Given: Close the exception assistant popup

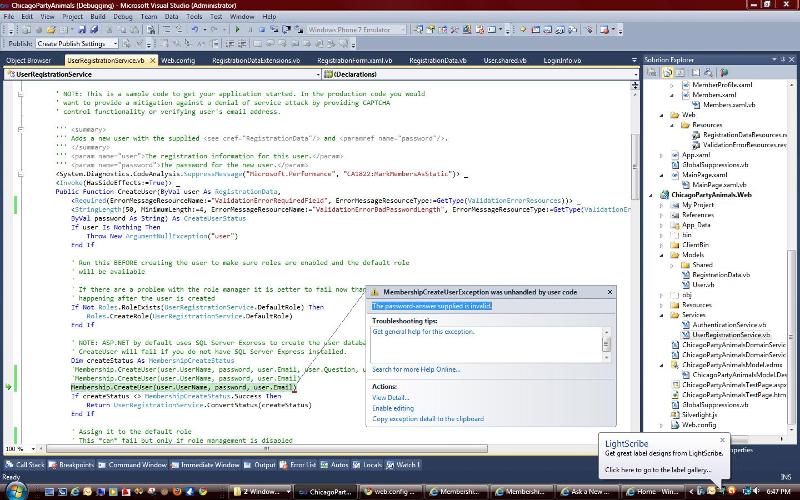Looking at the screenshot, I should click(610, 292).
